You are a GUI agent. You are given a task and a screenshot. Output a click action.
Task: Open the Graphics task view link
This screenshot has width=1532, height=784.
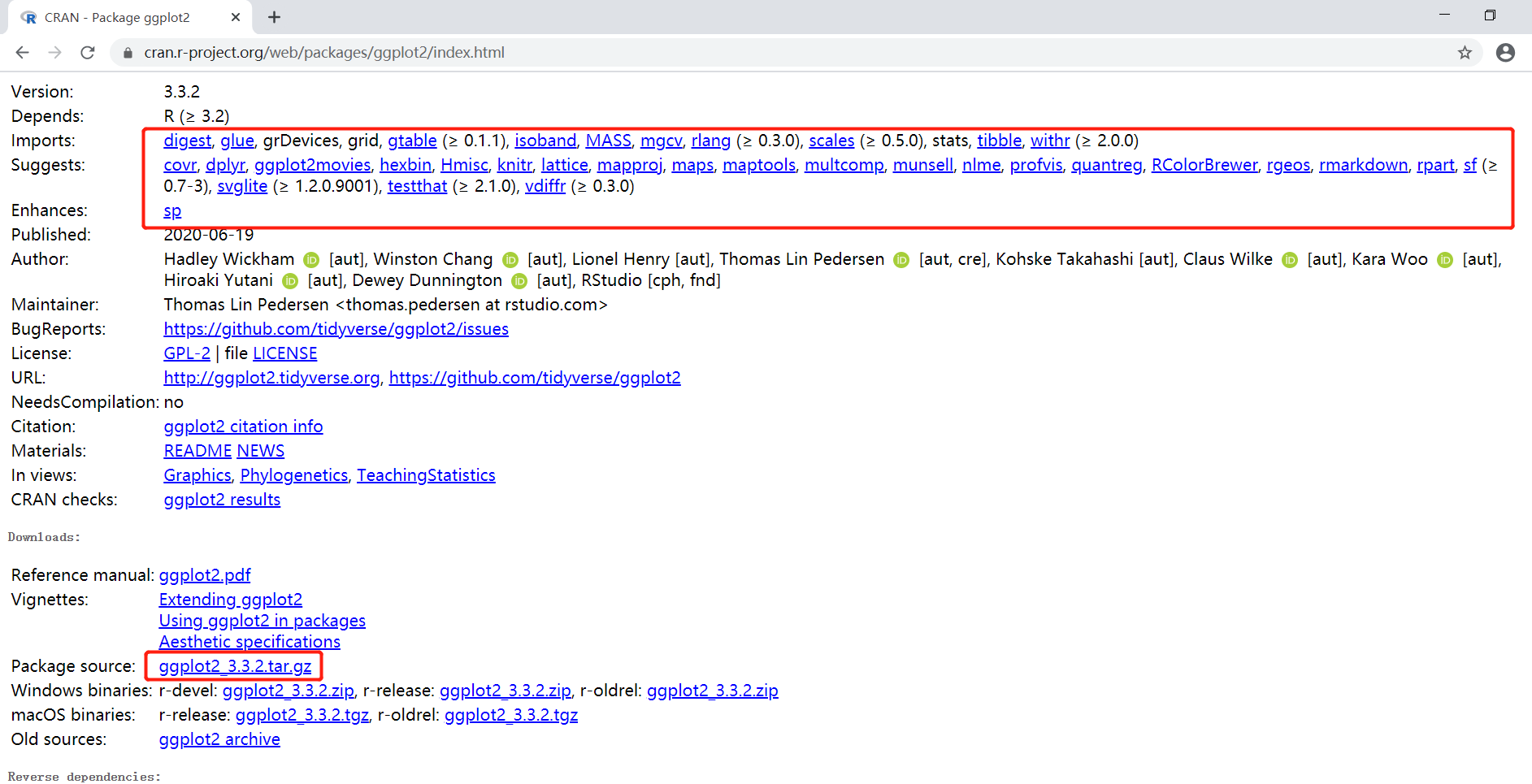(x=197, y=475)
